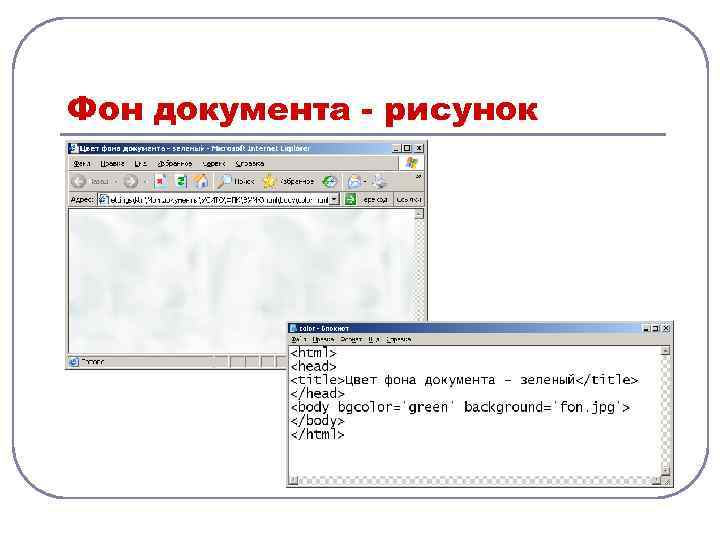Click Notepad horizontal scrollbar left arrow

point(294,481)
